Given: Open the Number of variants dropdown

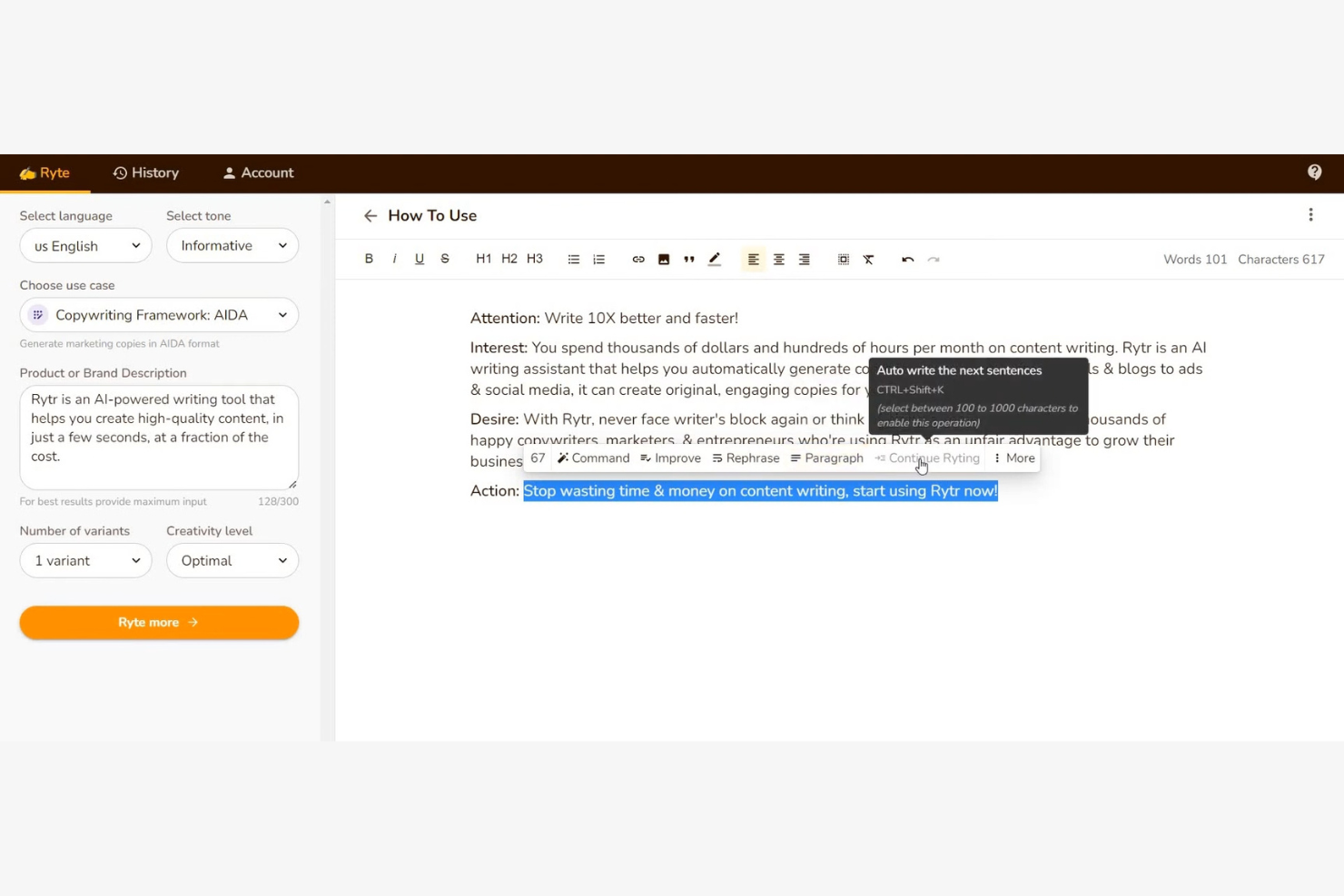Looking at the screenshot, I should point(85,561).
